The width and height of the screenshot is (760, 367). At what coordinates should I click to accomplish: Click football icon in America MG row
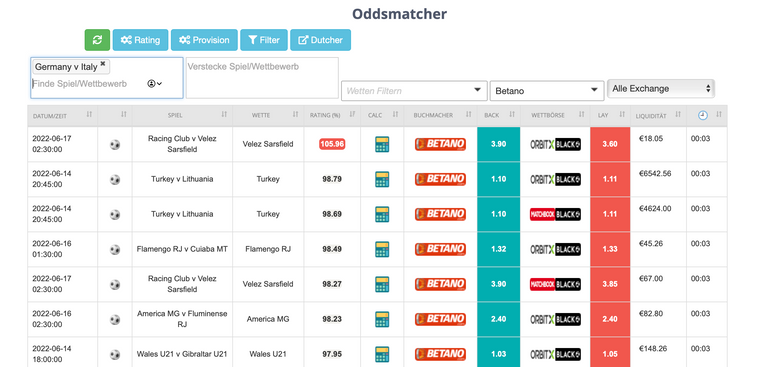[x=115, y=319]
